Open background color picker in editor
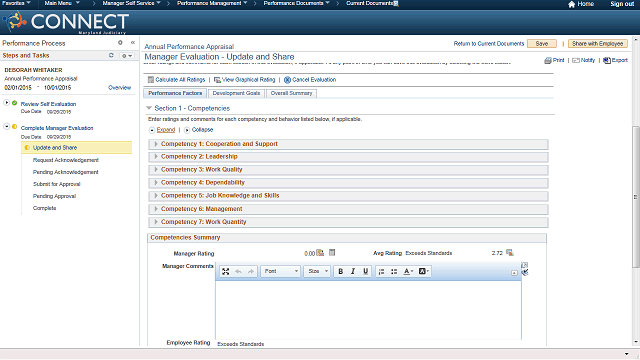Viewport: 640px width, 360px height. (424, 271)
